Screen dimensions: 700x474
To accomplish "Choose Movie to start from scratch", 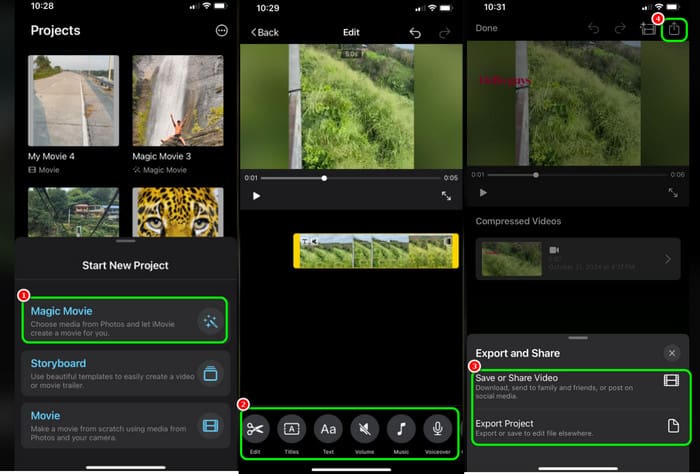I will click(x=125, y=426).
